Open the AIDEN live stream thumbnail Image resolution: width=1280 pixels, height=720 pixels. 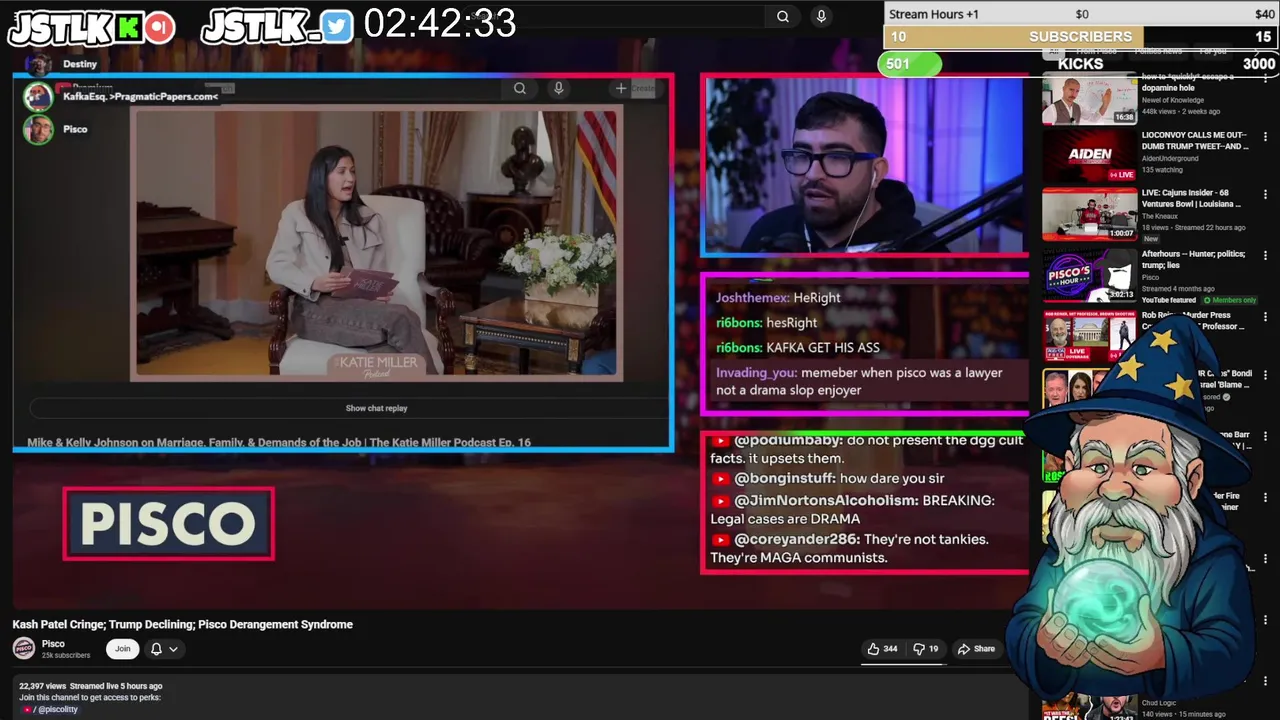coord(1089,156)
